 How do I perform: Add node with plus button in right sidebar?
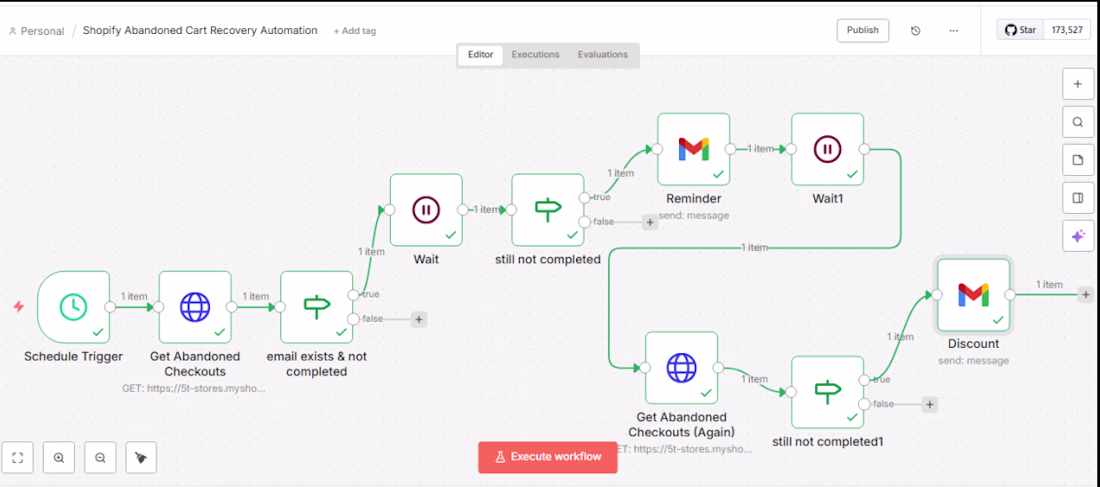[1078, 84]
